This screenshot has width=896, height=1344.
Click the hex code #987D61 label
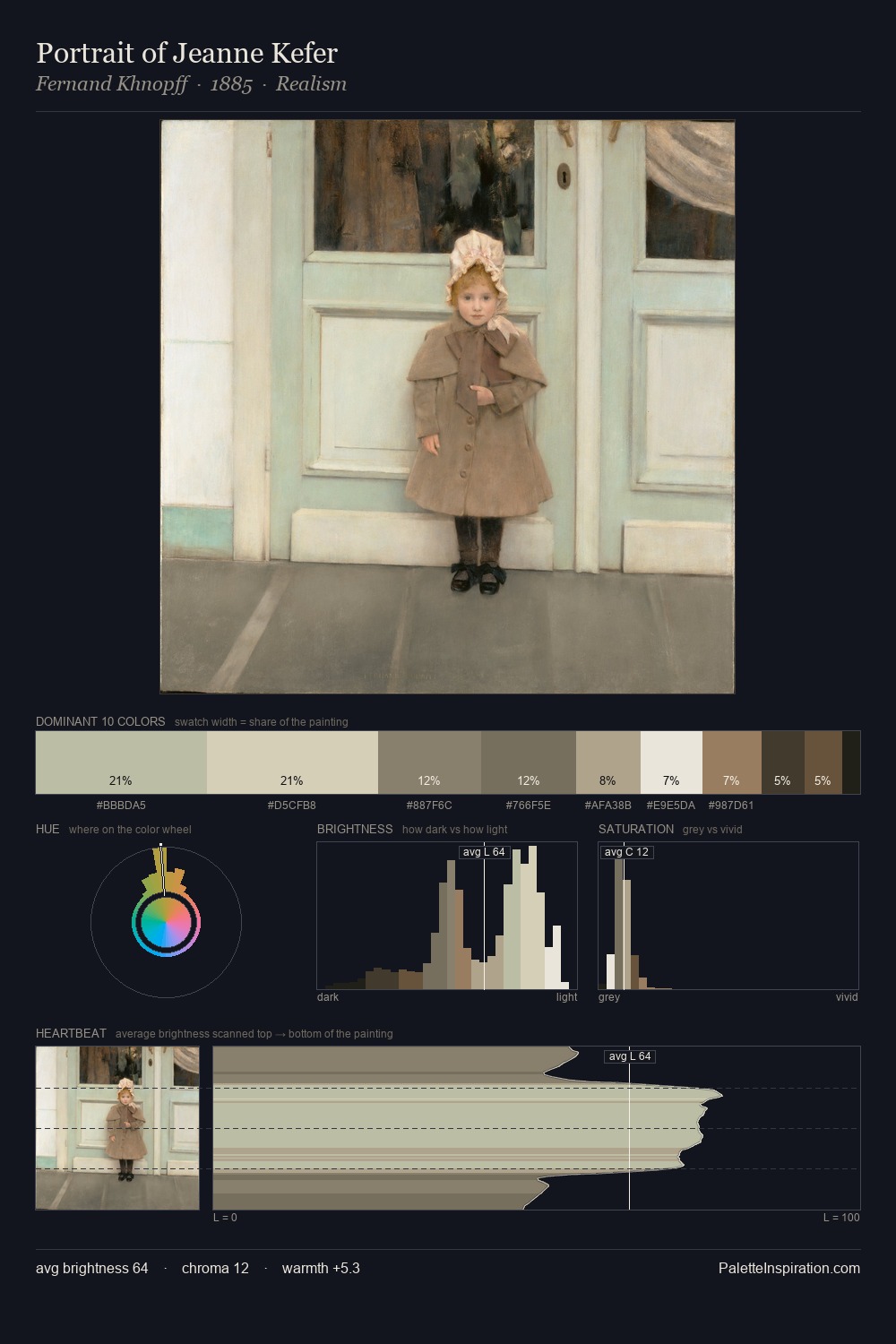pos(731,806)
